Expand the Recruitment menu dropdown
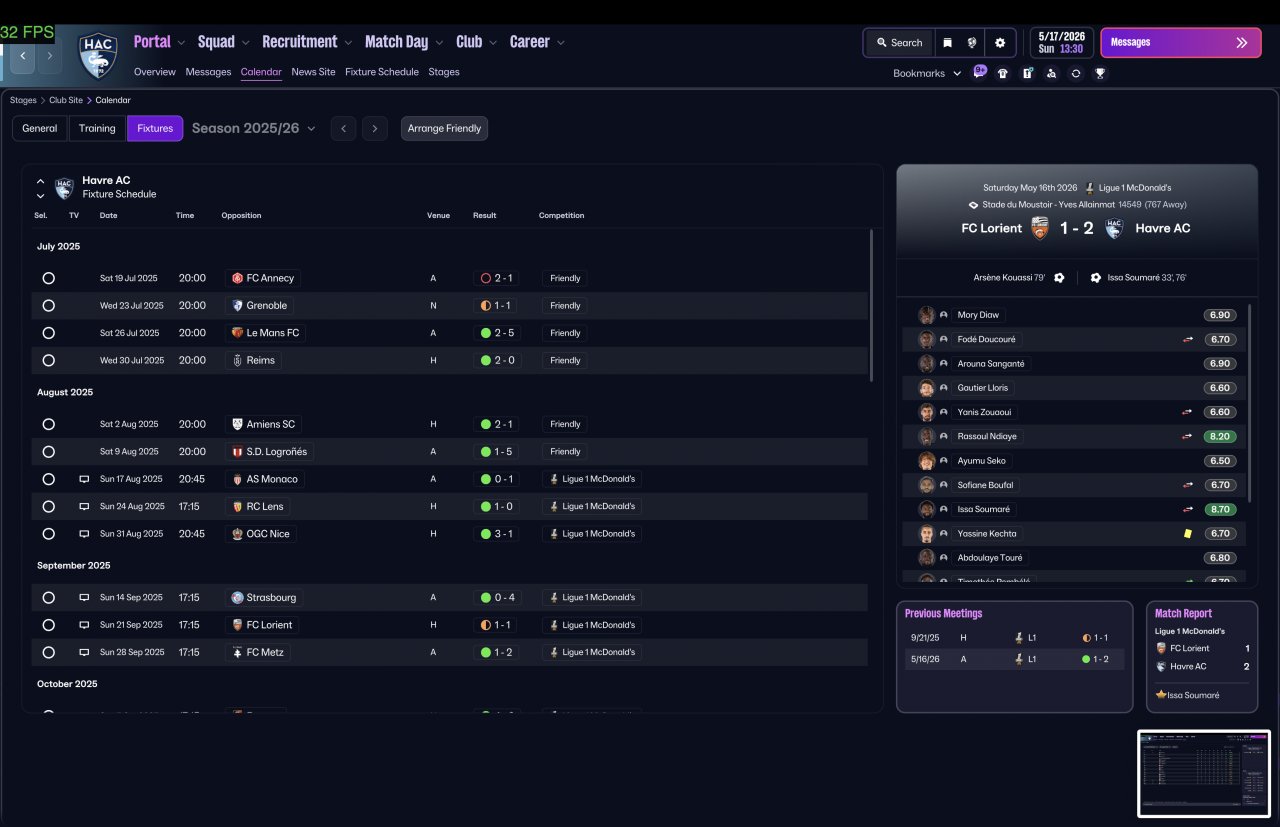 tap(348, 42)
